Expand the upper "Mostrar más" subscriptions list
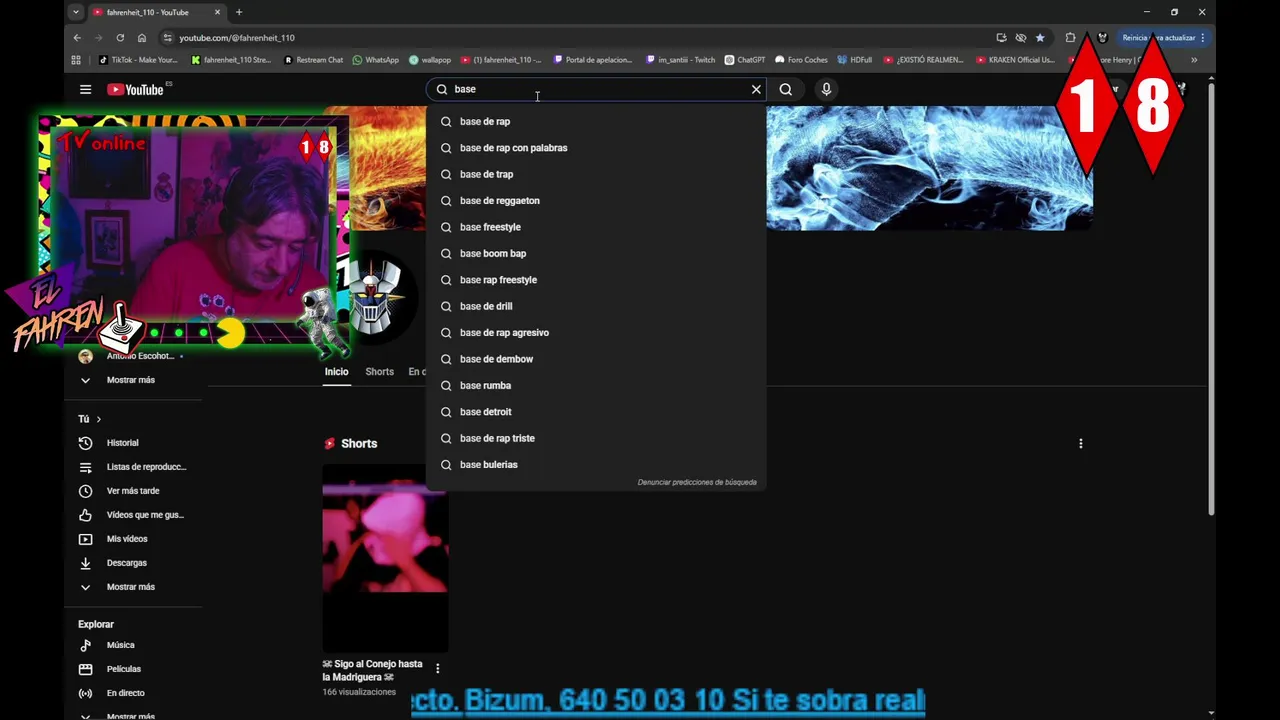Screen dimensions: 1280x720 coord(133,380)
